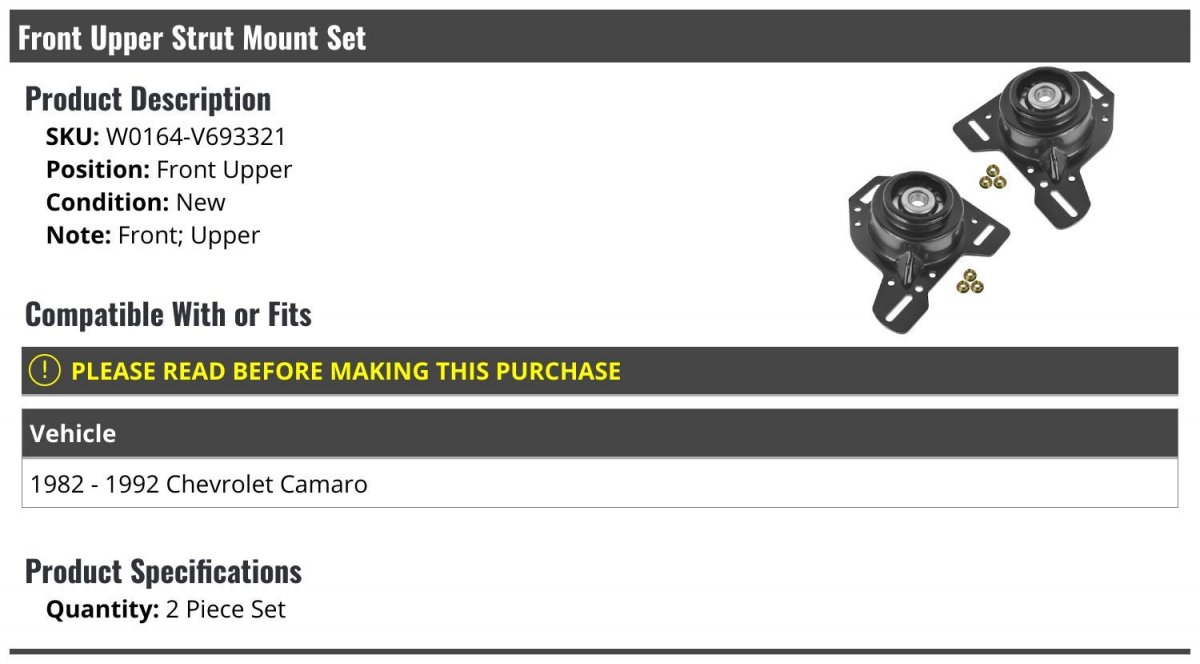Click the Quantity: 2 Piece Set line
The height and width of the screenshot is (664, 1200).
pyautogui.click(x=166, y=609)
